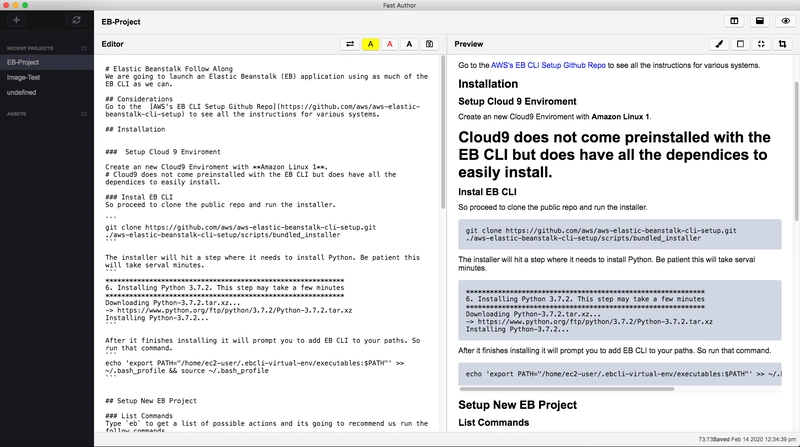Open the Assets folder icon
The width and height of the screenshot is (800, 447).
coord(84,114)
